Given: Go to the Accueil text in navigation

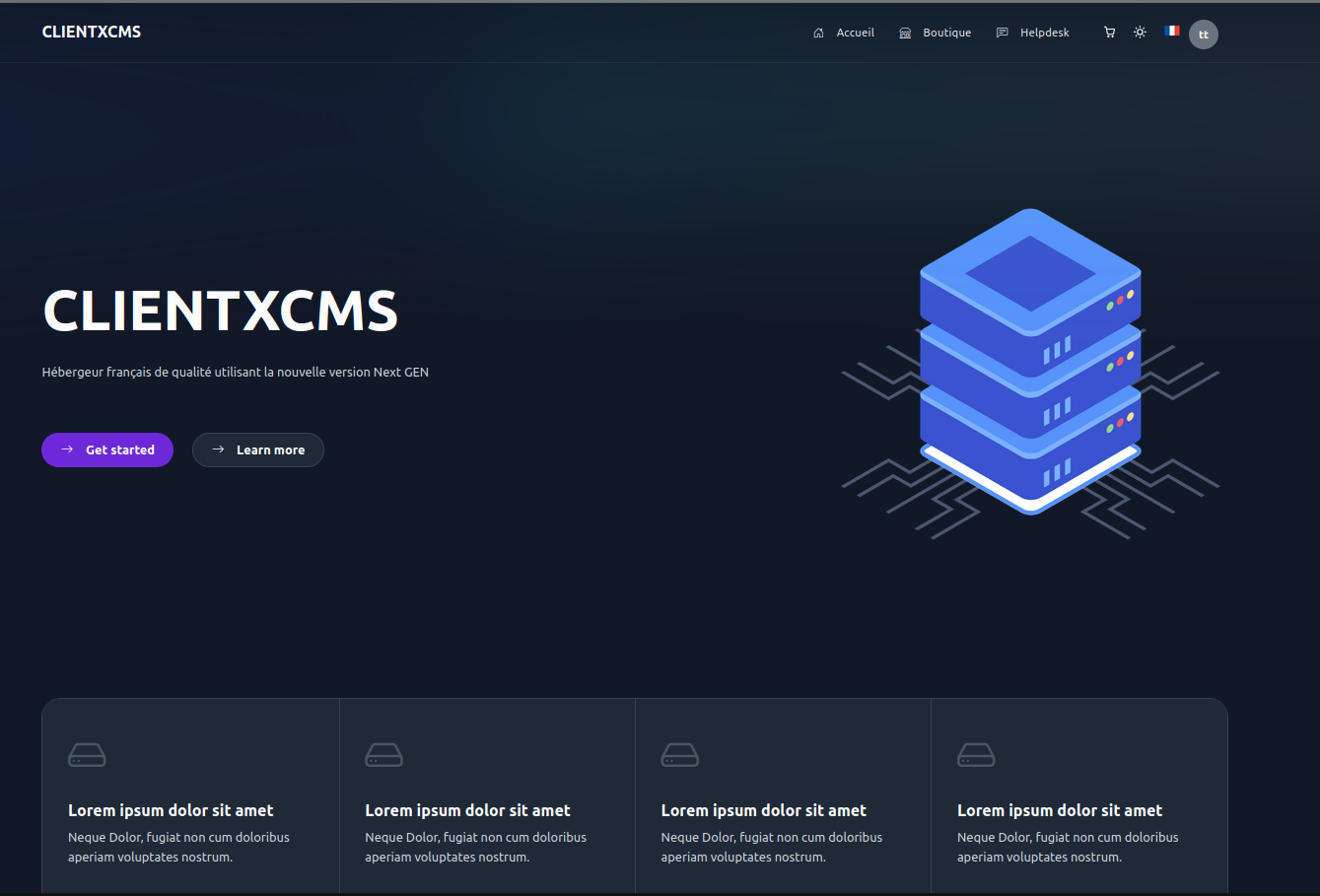Looking at the screenshot, I should [855, 34].
